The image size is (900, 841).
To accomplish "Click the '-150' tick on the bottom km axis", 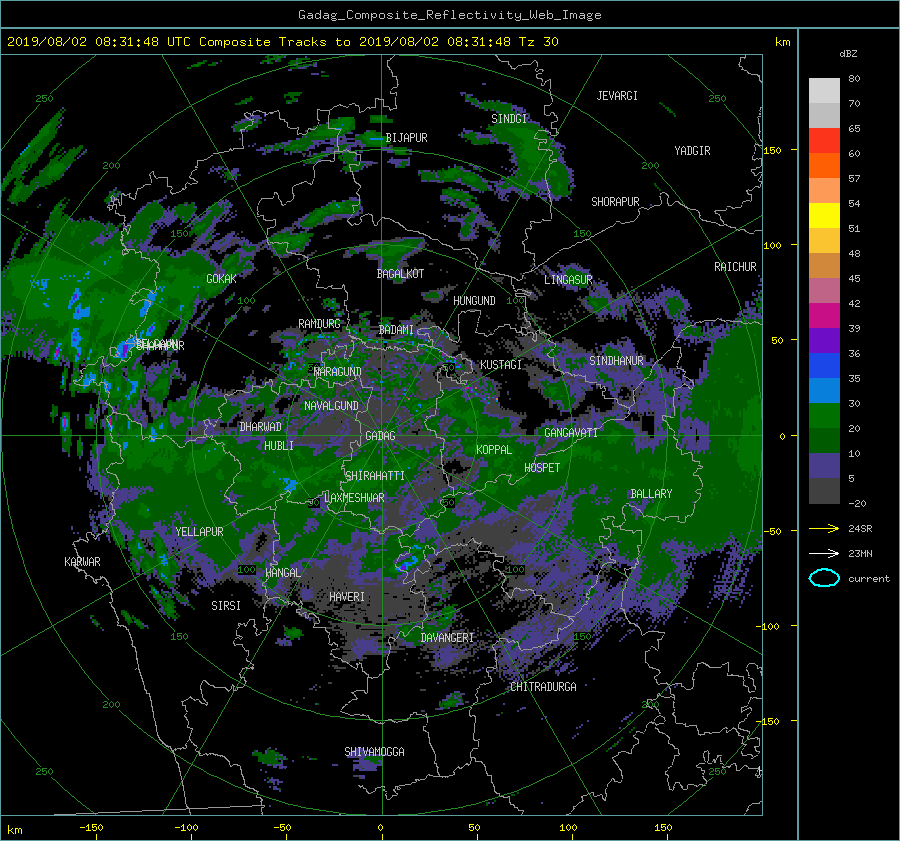I will point(91,828).
